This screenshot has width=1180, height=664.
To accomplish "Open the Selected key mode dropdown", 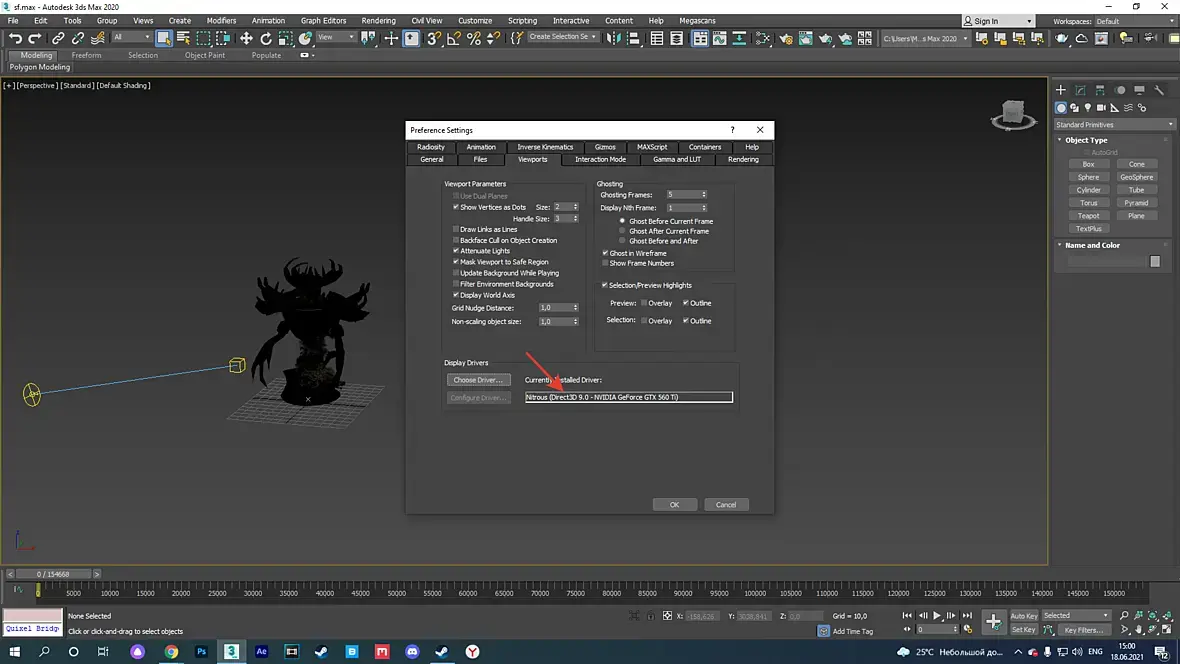I will coord(1076,615).
